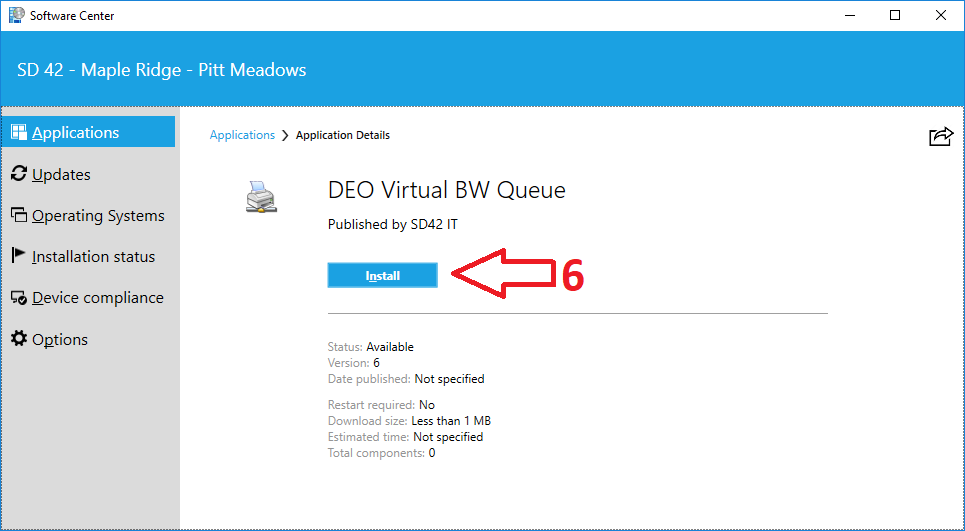The image size is (965, 531).
Task: Click the DEO Virtual BW Queue title
Action: tap(446, 190)
